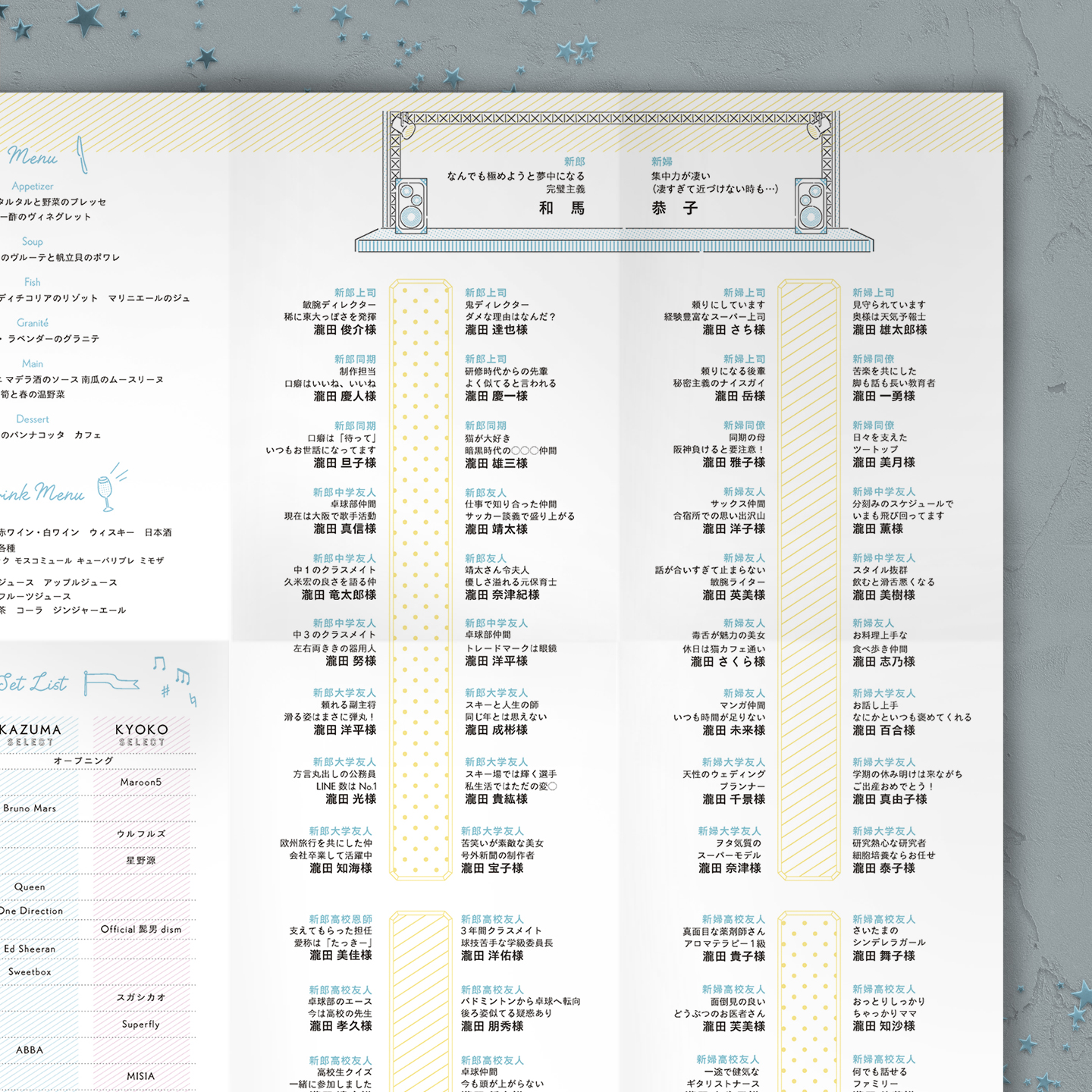
Task: Click the オープニング set list label
Action: 83,761
